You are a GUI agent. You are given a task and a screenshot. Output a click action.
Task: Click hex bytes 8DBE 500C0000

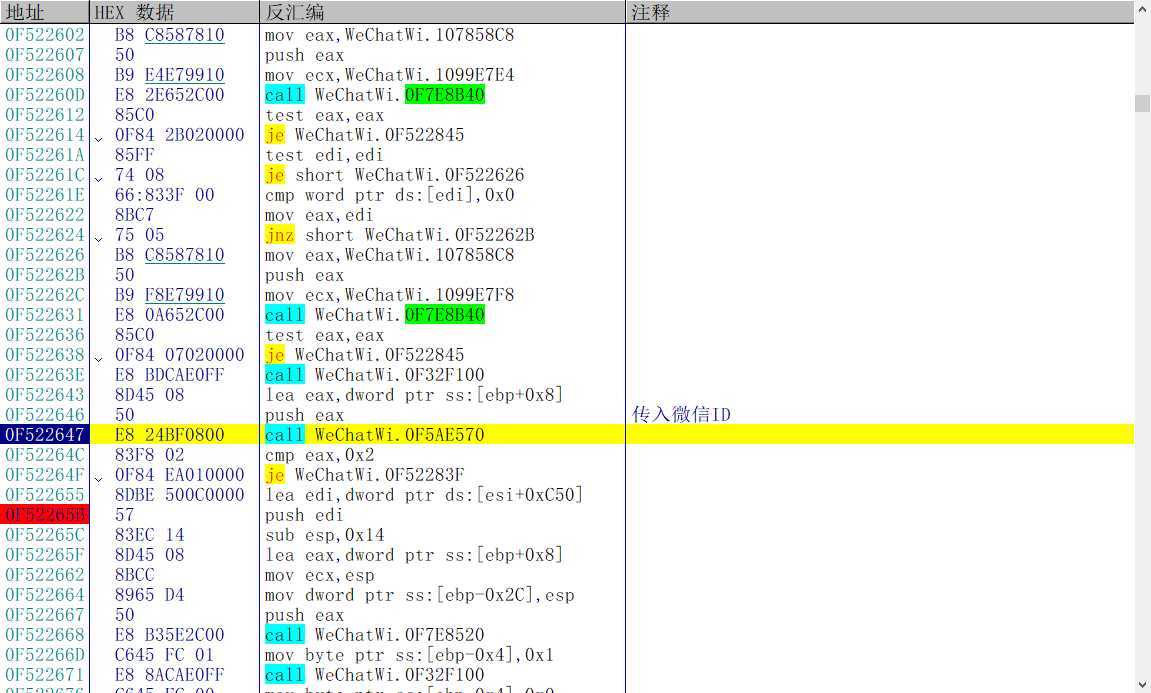click(179, 495)
